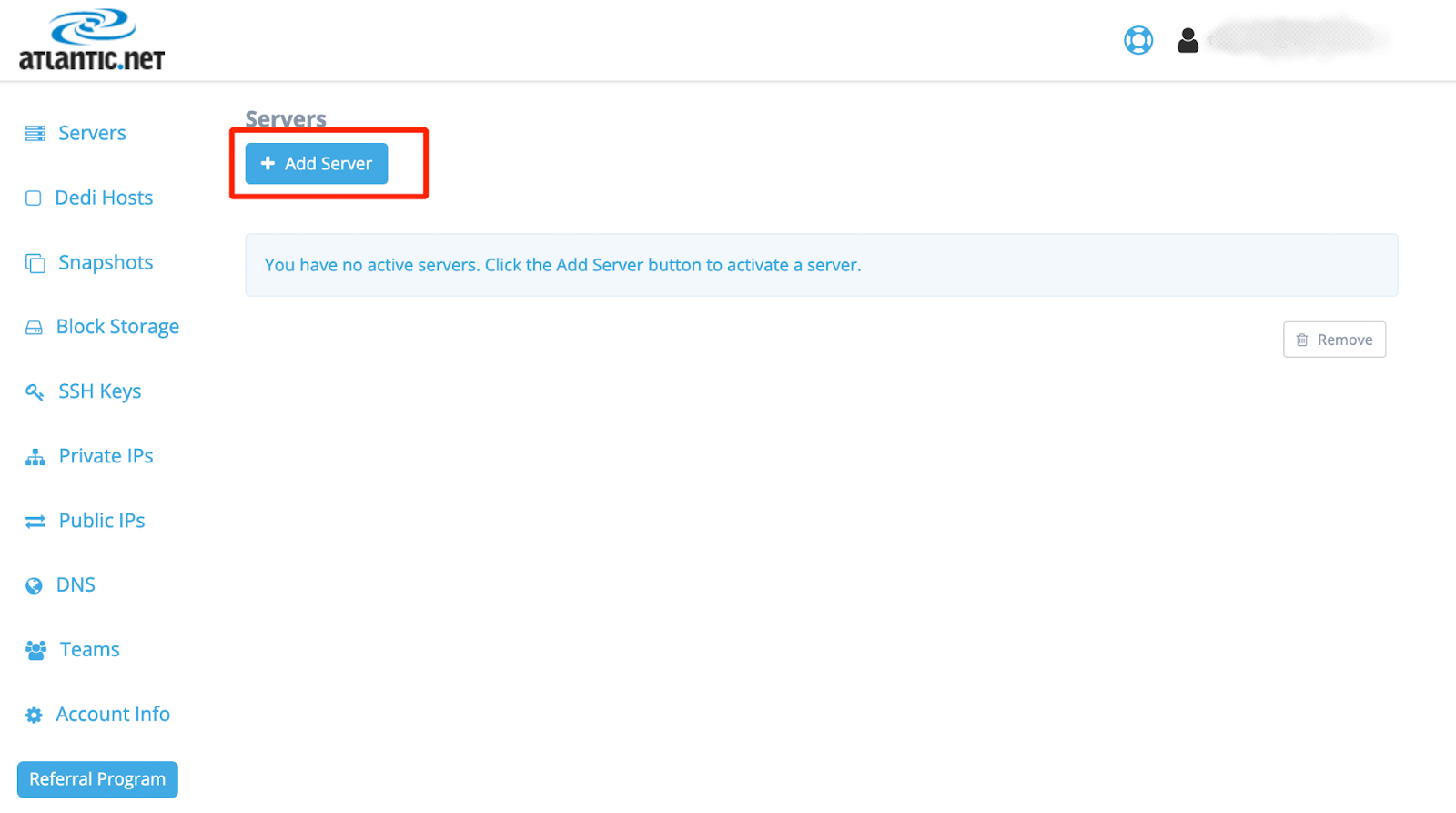Open support via the lifebuoy icon
Viewport: 1456px width, 813px height.
(x=1137, y=40)
